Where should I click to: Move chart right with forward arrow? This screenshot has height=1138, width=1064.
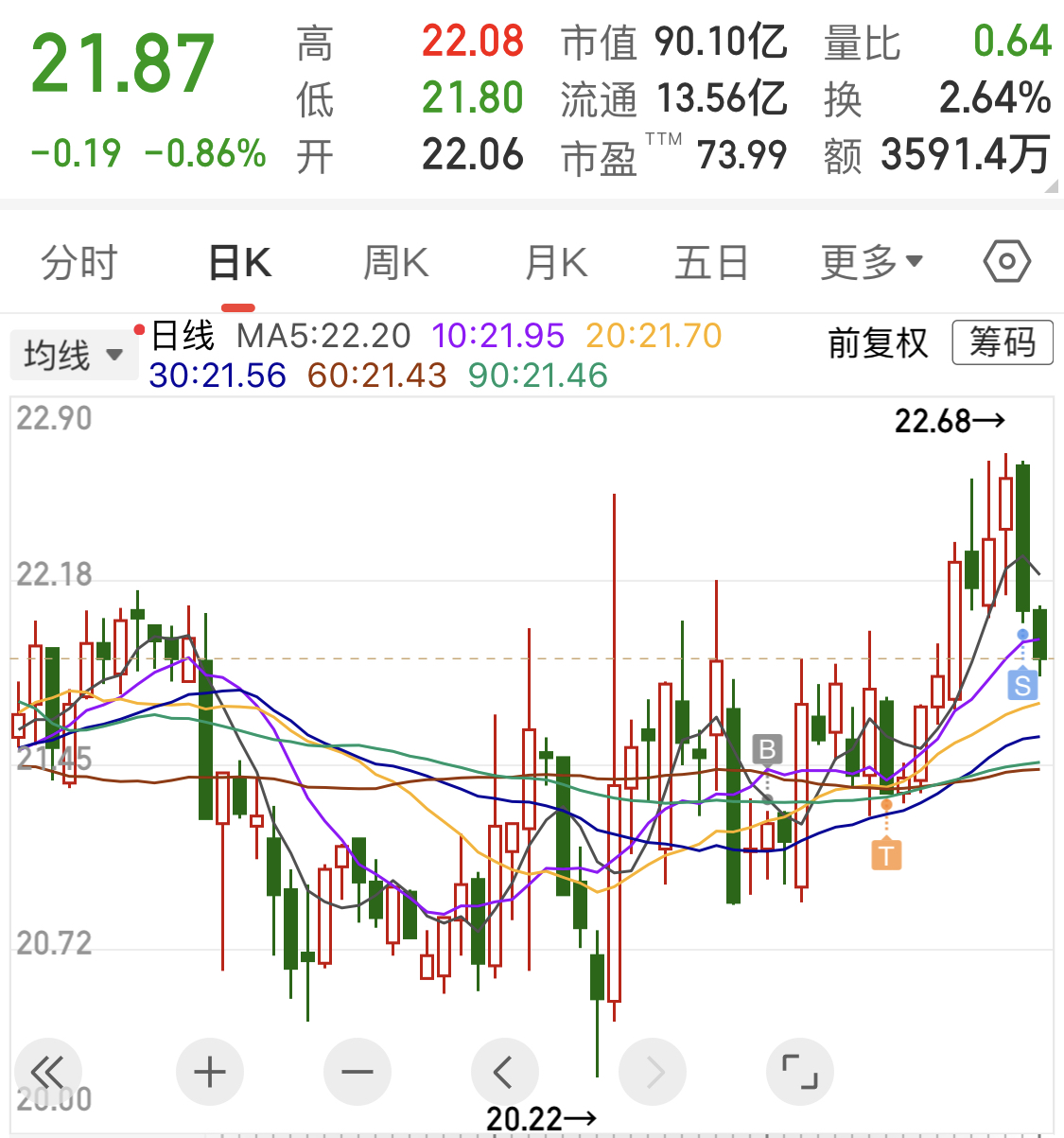pyautogui.click(x=652, y=1072)
